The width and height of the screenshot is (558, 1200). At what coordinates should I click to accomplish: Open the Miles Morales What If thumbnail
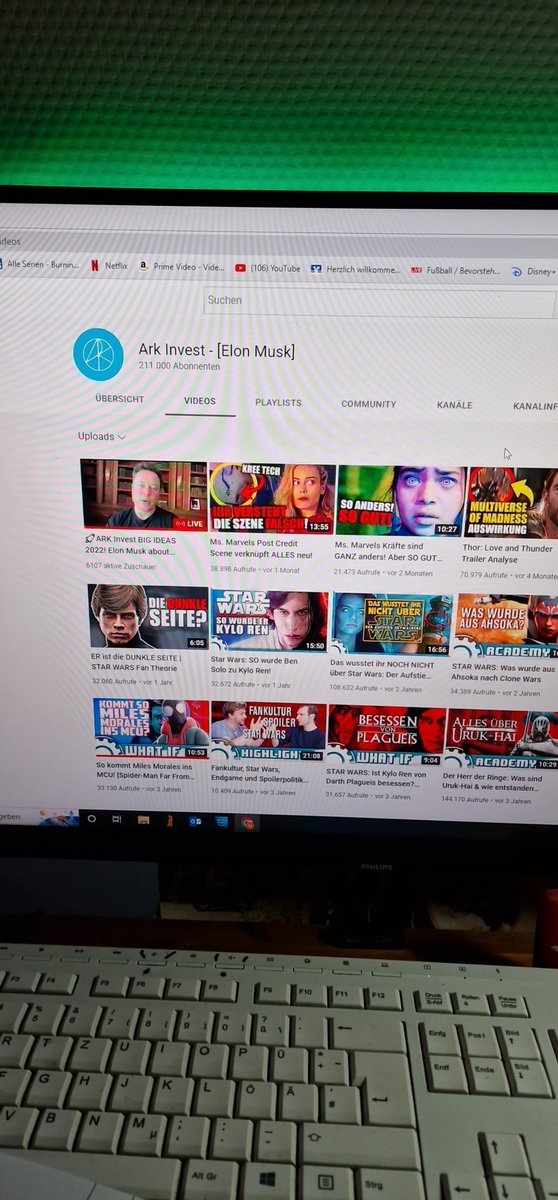coord(152,728)
